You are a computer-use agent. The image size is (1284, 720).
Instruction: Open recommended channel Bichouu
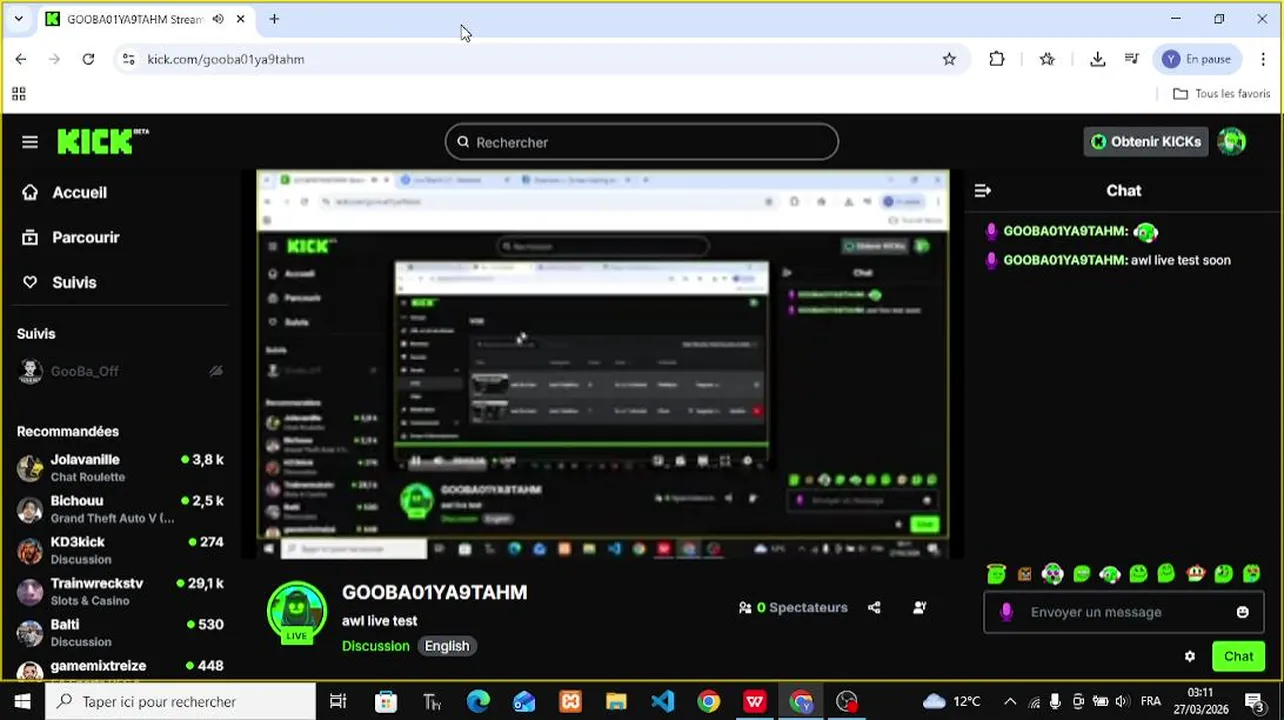(x=120, y=508)
